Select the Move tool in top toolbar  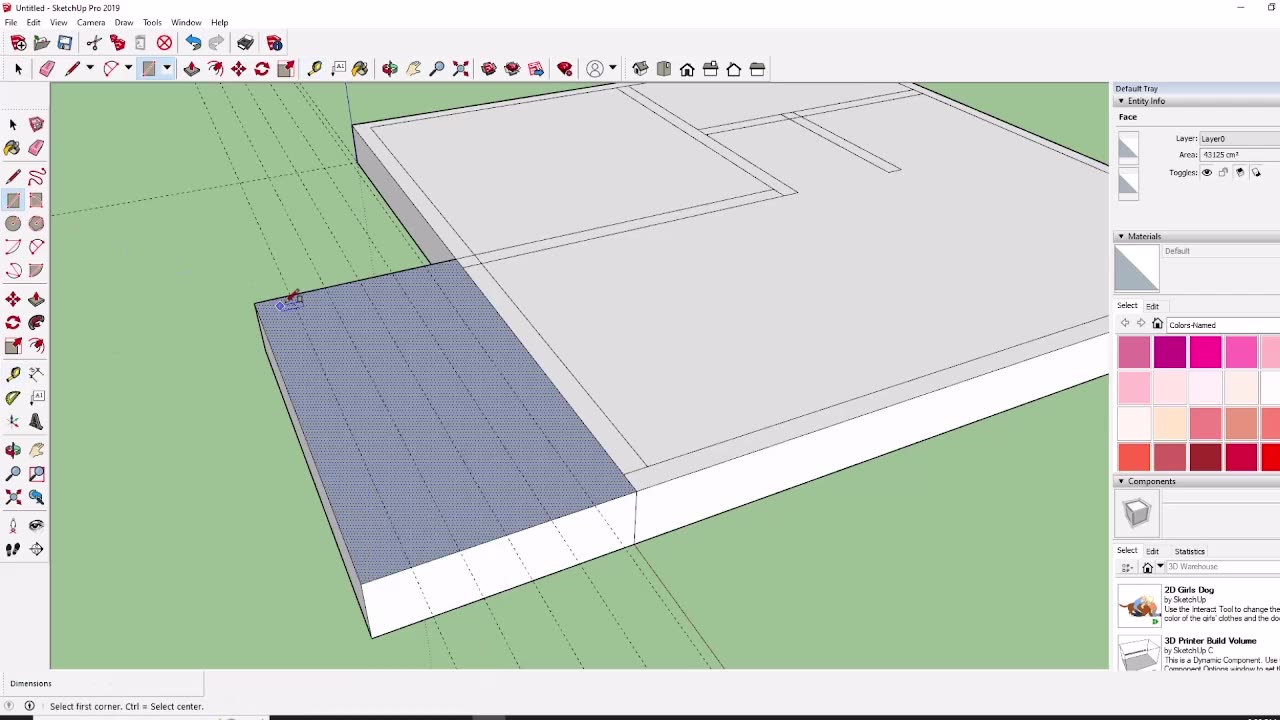click(238, 69)
